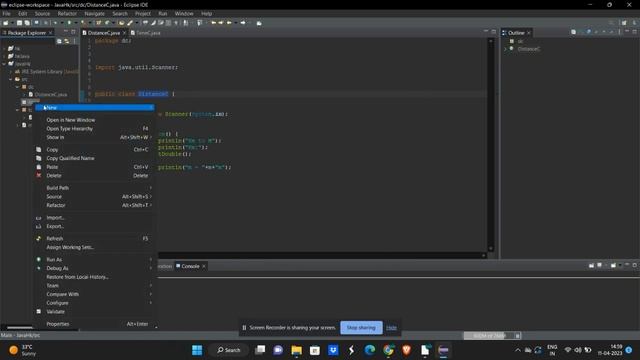The height and width of the screenshot is (360, 640).
Task: Switch to the TimeC.java editor tab
Action: click(145, 33)
